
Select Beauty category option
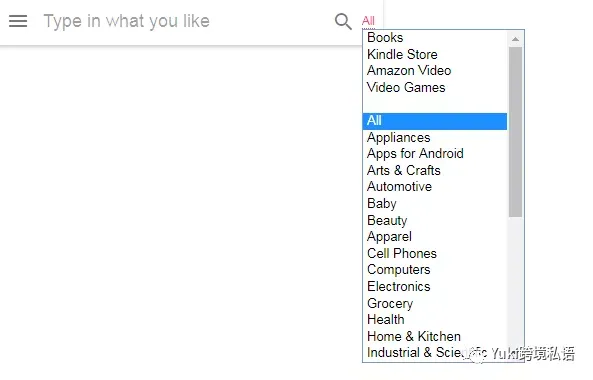[435, 220]
